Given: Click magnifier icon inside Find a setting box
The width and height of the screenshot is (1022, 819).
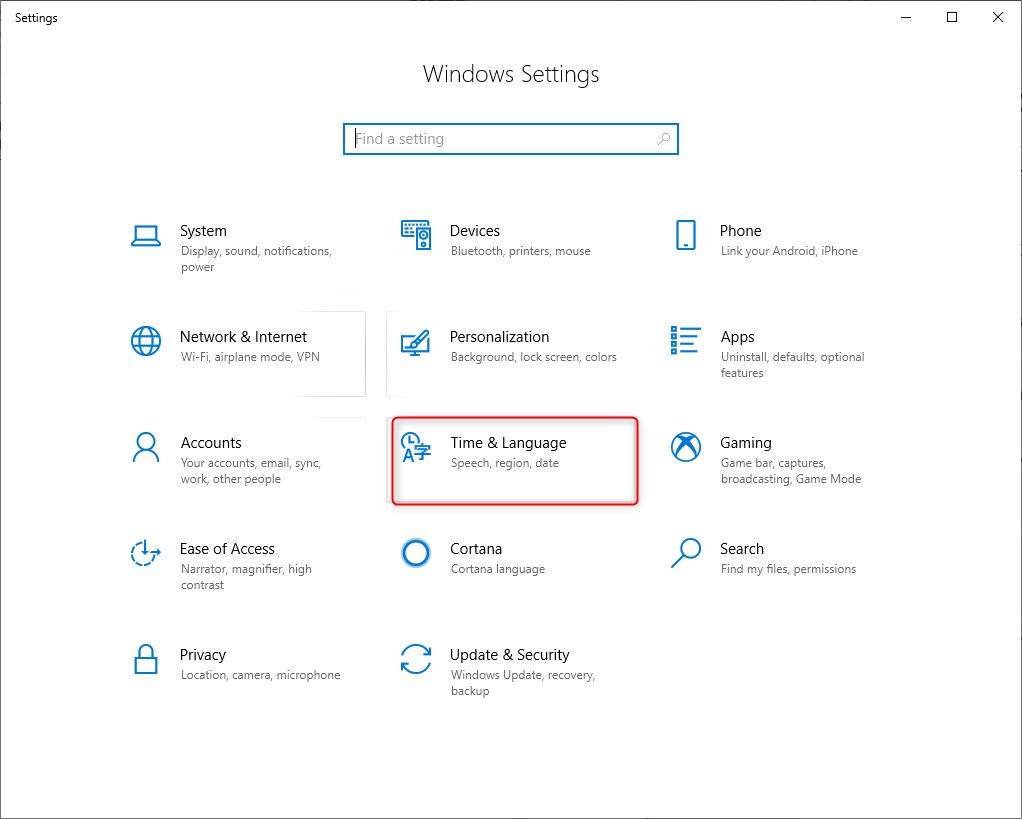Looking at the screenshot, I should [x=664, y=139].
